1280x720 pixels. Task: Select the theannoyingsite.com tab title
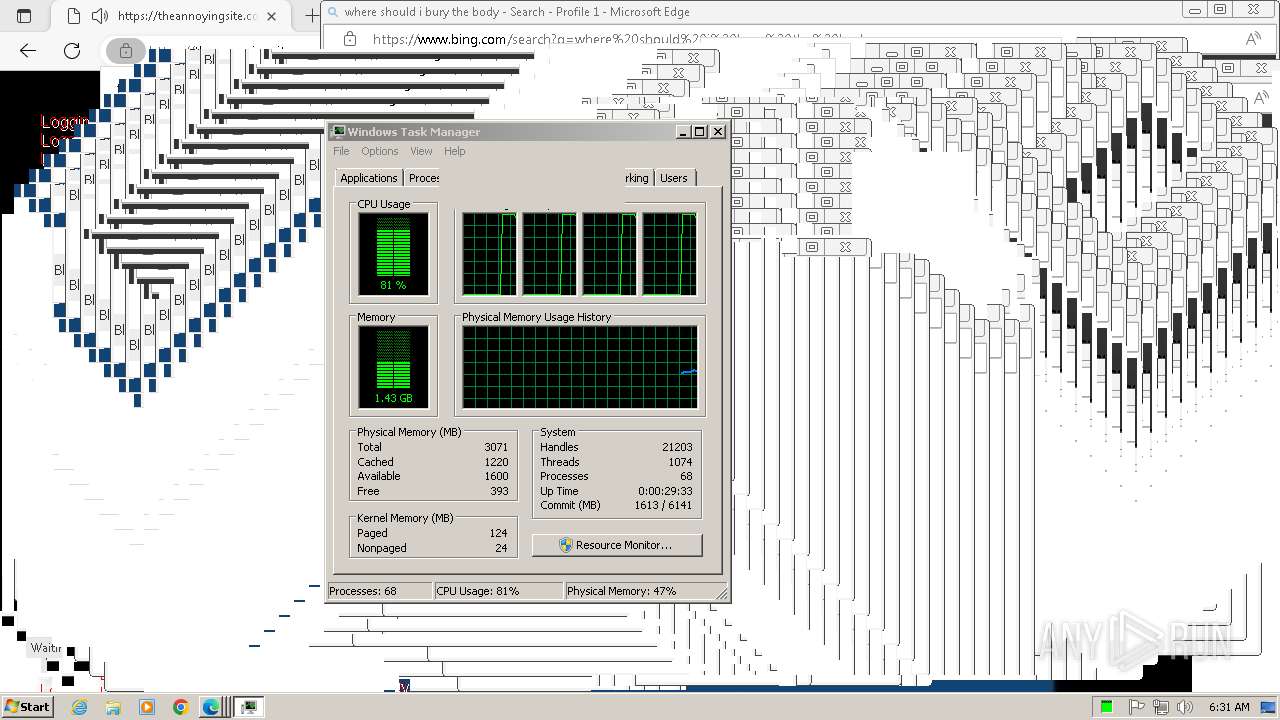(x=187, y=16)
